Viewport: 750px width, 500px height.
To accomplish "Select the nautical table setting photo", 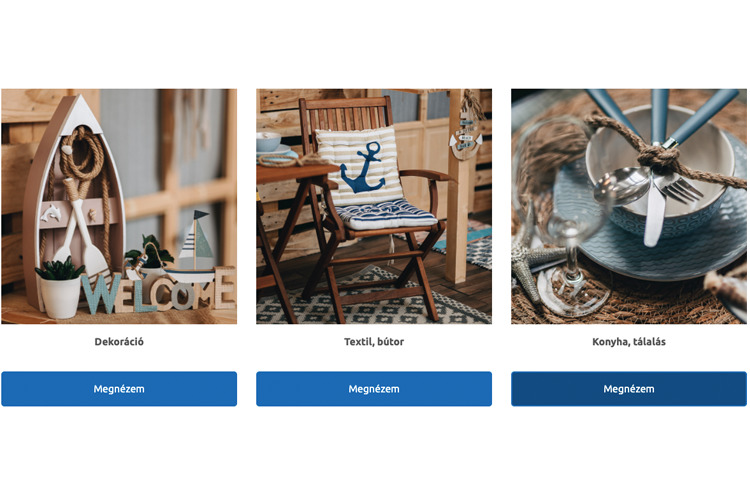I will (629, 206).
